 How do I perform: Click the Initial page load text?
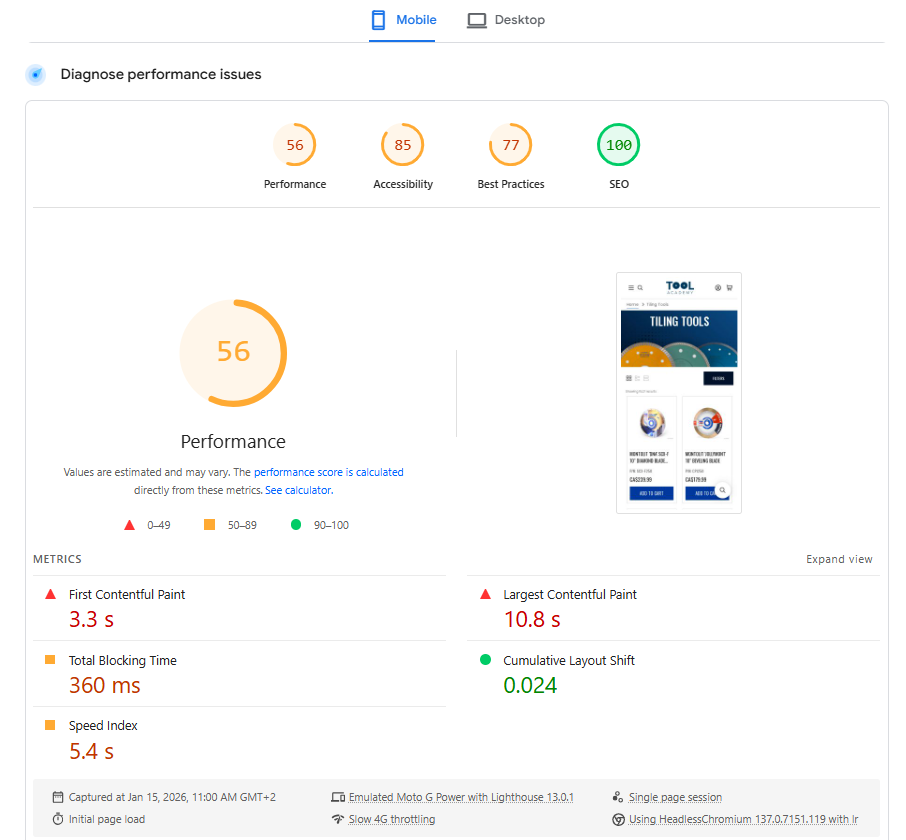[x=107, y=819]
